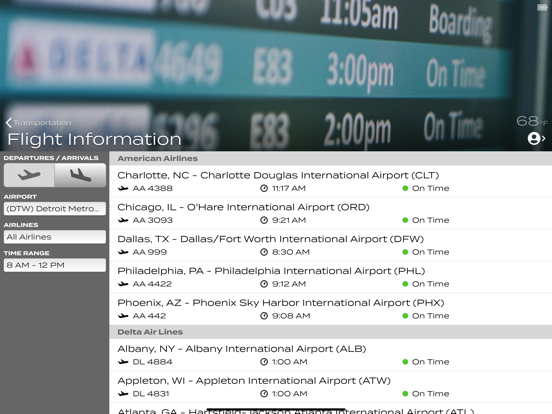Open the Philadelphia (PHL) flight row

(331, 277)
